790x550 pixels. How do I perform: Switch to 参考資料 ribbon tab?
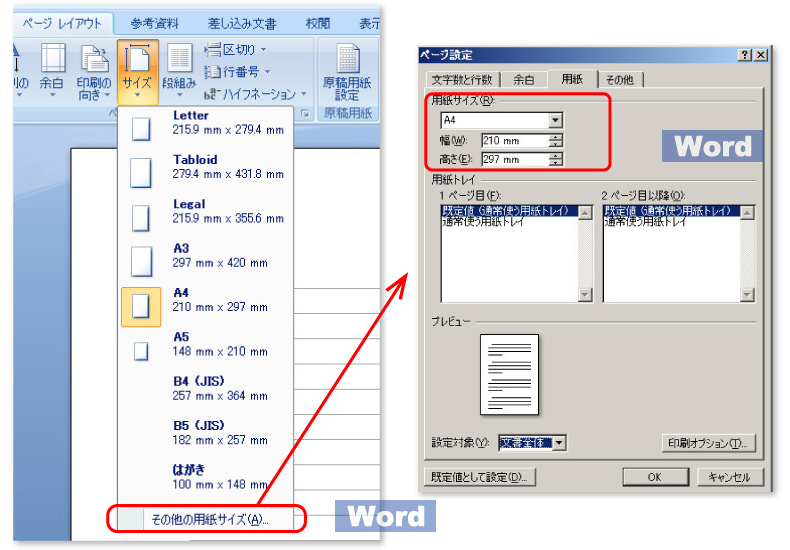154,24
